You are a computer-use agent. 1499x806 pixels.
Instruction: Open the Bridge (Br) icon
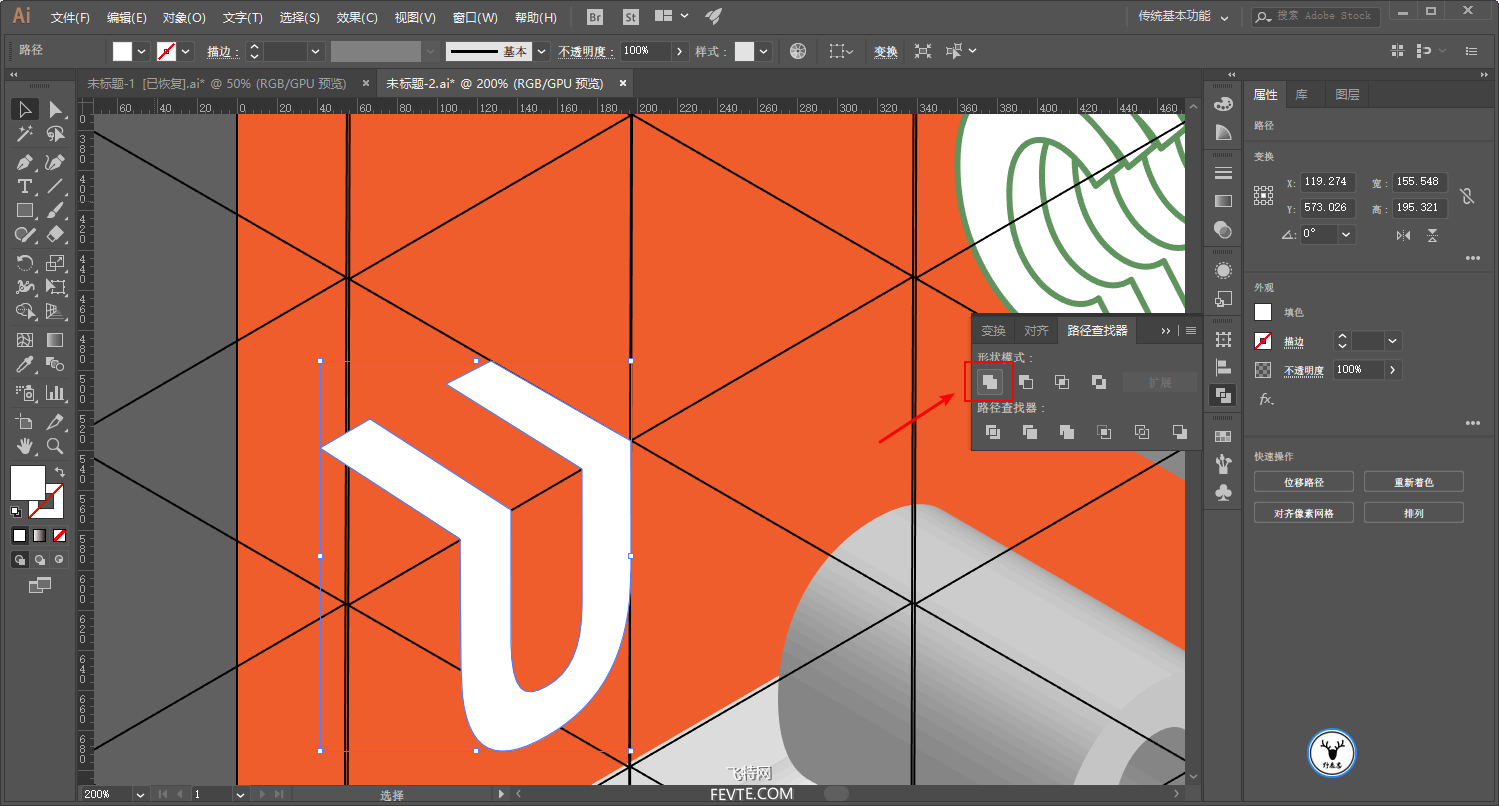(x=595, y=17)
